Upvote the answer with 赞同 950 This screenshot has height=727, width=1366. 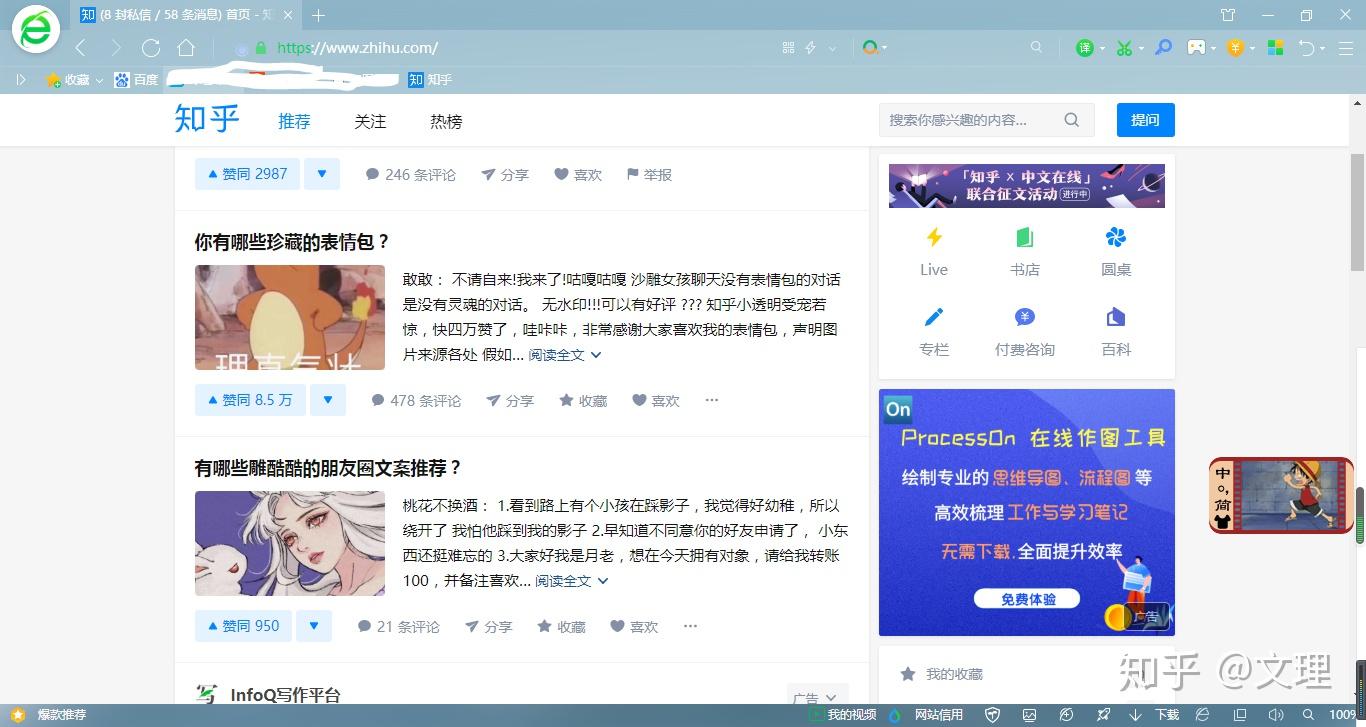coord(243,626)
